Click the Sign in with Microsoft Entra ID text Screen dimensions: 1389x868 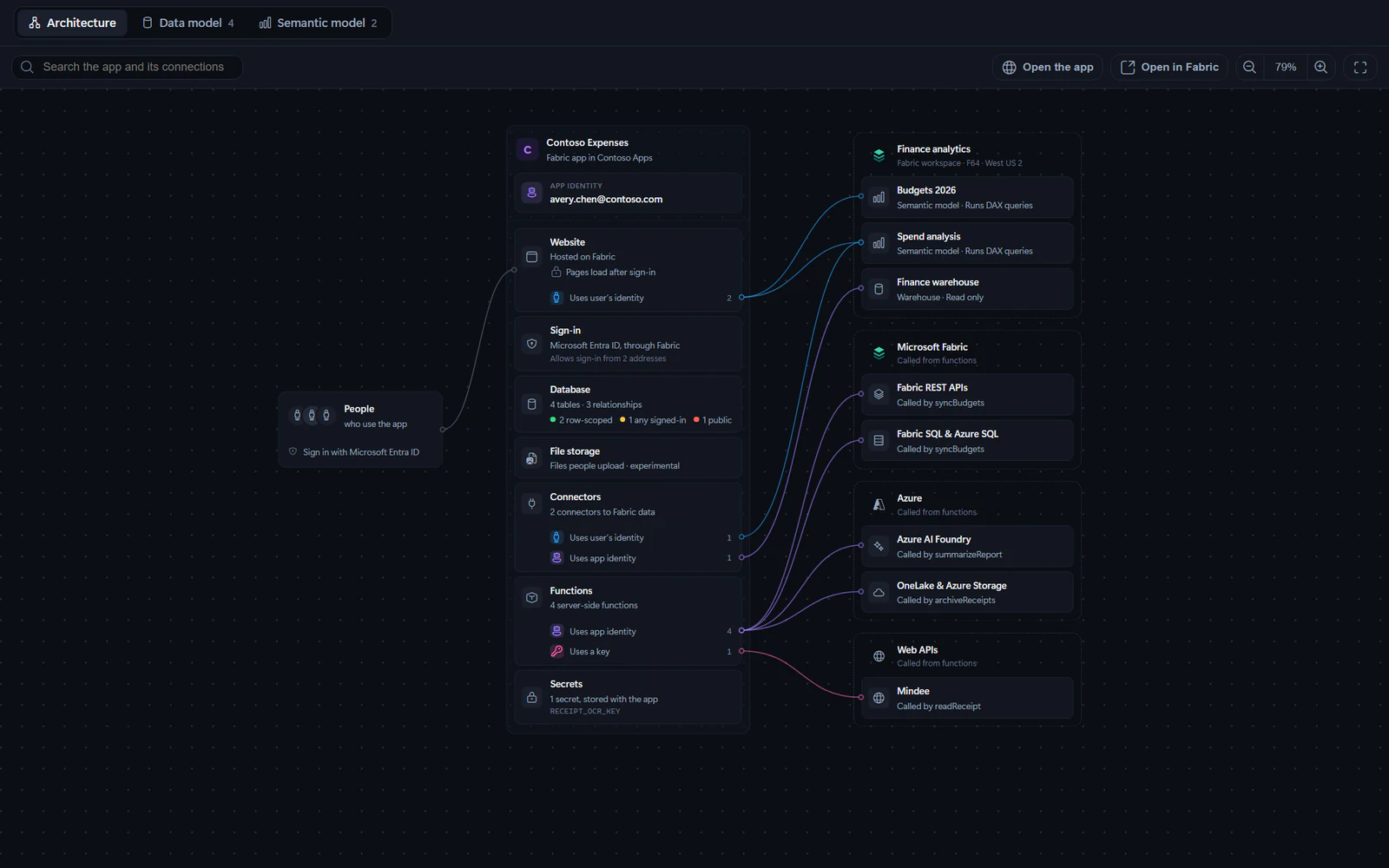point(361,452)
